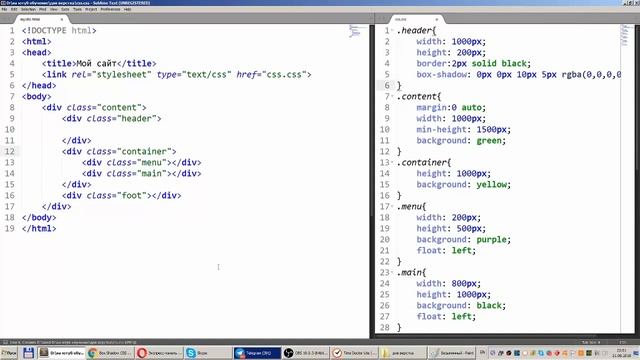The width and height of the screenshot is (640, 360).
Task: Change Tab Size in status bar
Action: click(x=591, y=342)
